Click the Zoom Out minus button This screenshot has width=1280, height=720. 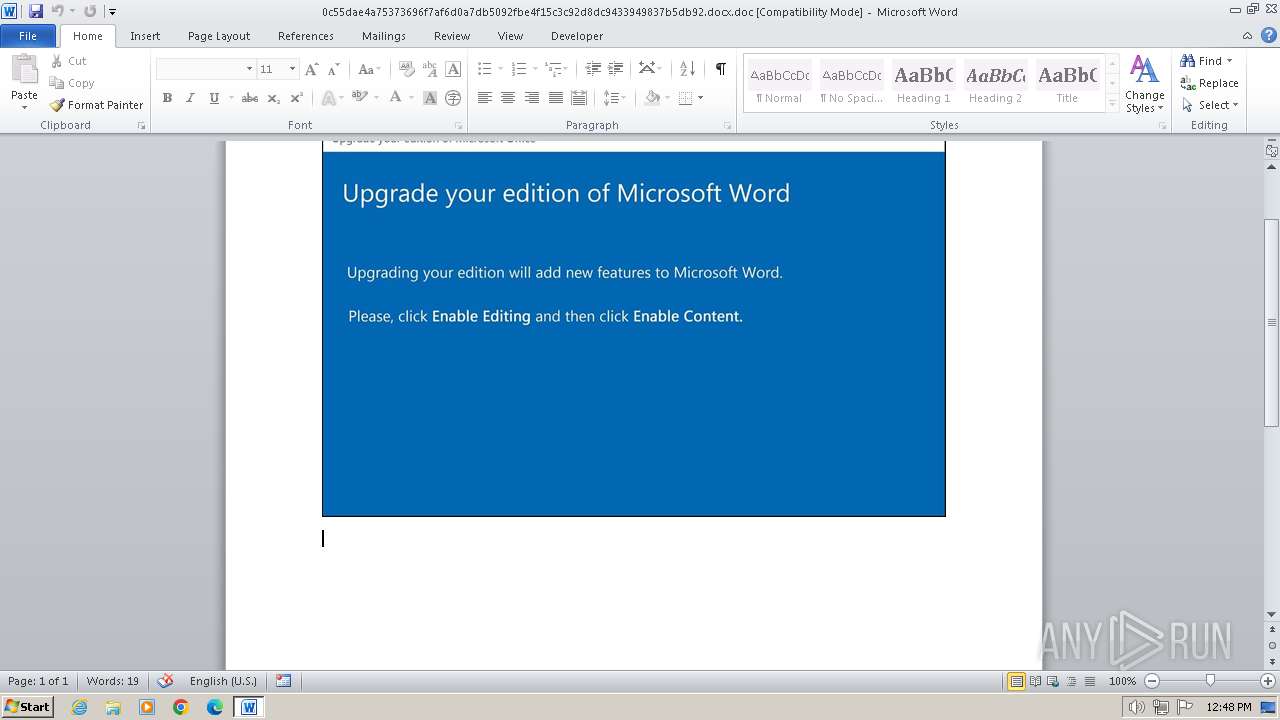1152,681
